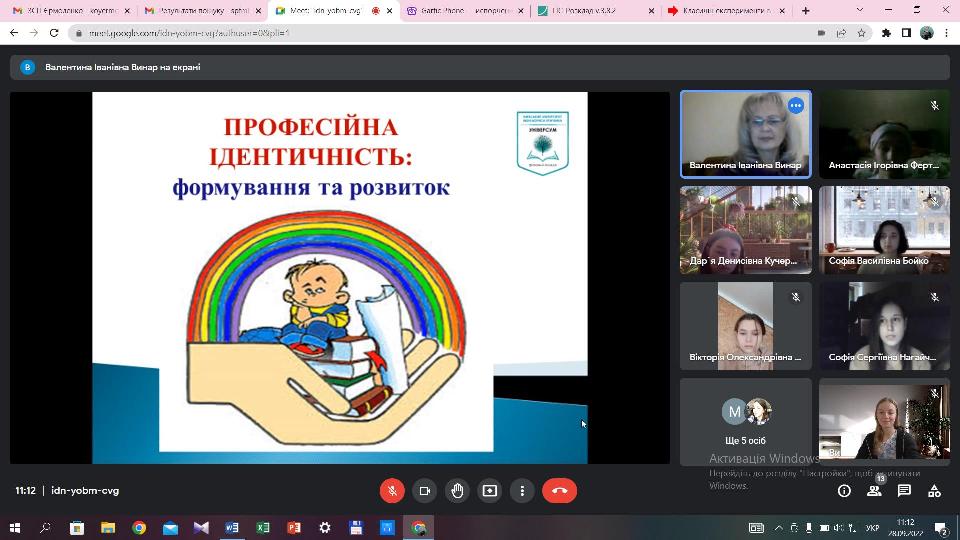Switch to the Розклад tab
This screenshot has width=960, height=540.
(x=595, y=10)
